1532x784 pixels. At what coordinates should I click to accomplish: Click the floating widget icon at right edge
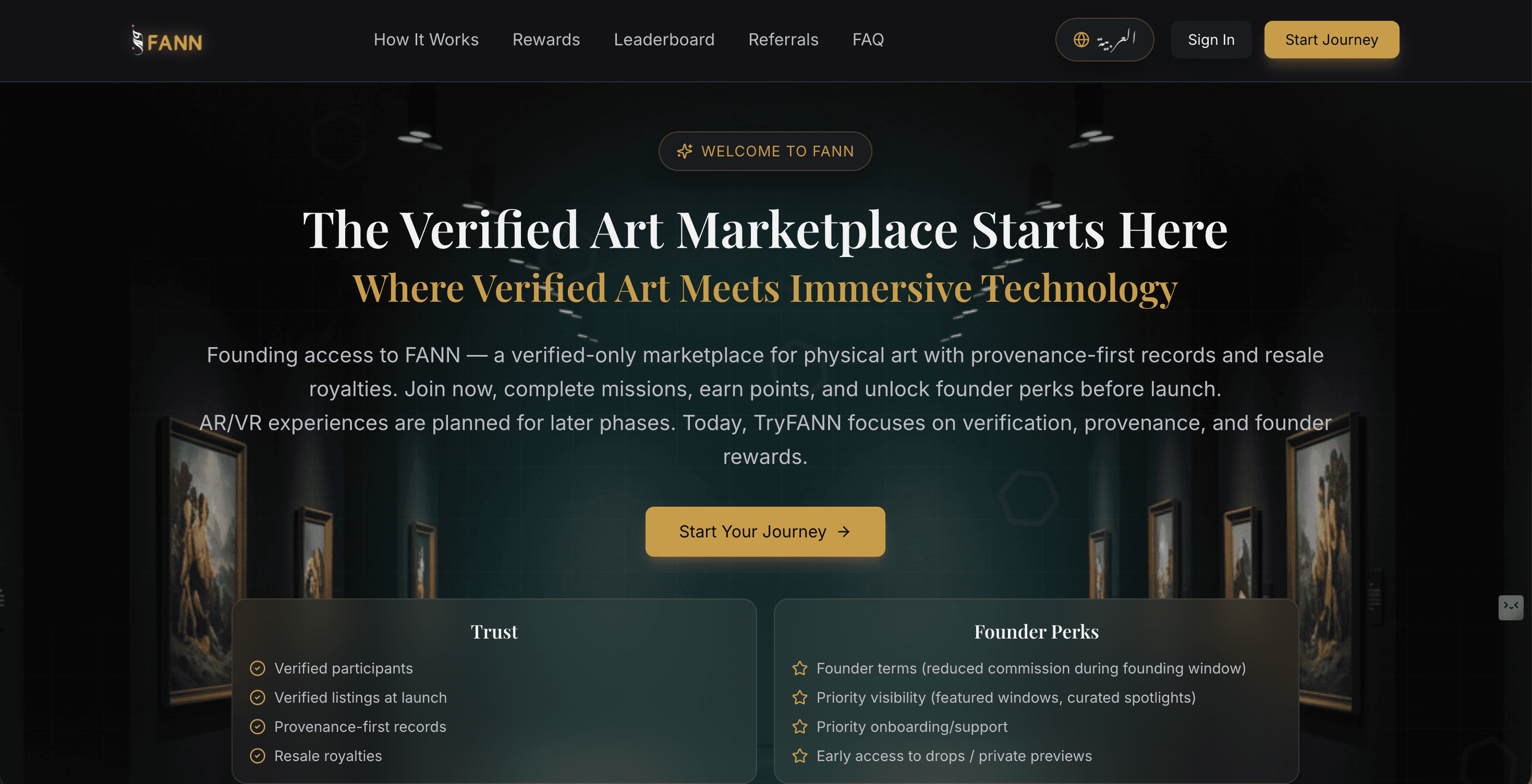(1511, 607)
